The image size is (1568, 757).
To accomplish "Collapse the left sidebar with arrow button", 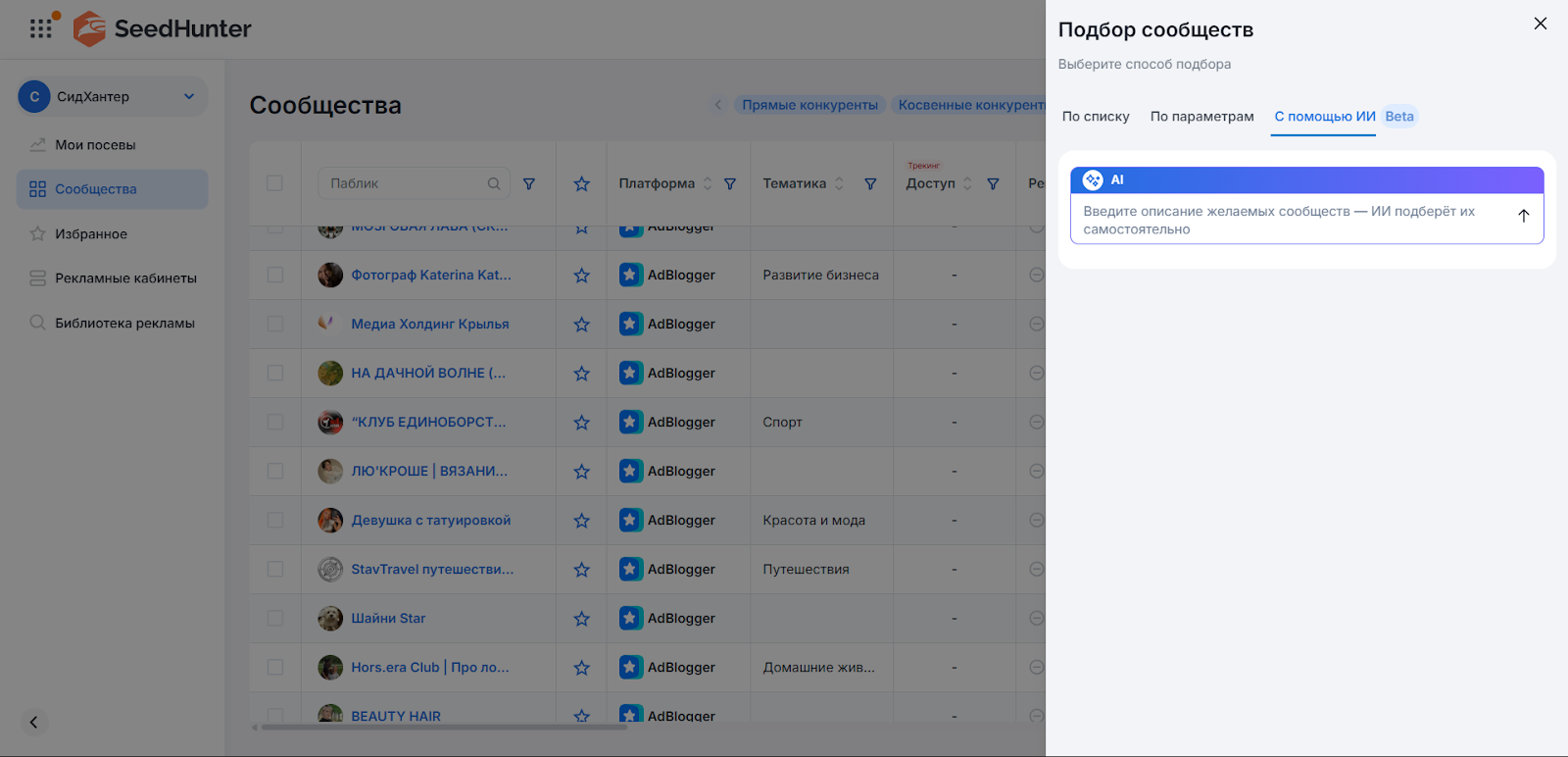I will pos(33,723).
